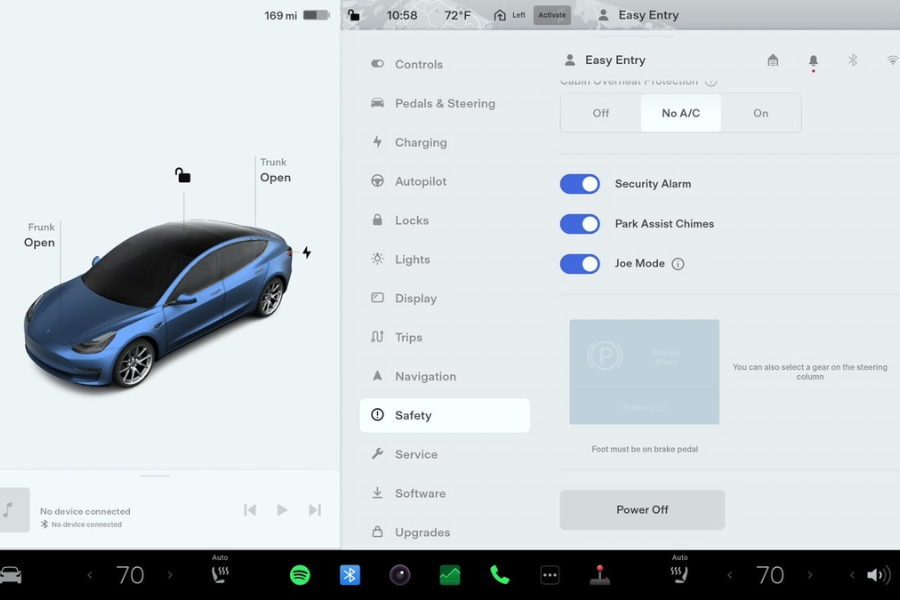Disable the Security Alarm toggle
The height and width of the screenshot is (600, 900).
tap(580, 184)
